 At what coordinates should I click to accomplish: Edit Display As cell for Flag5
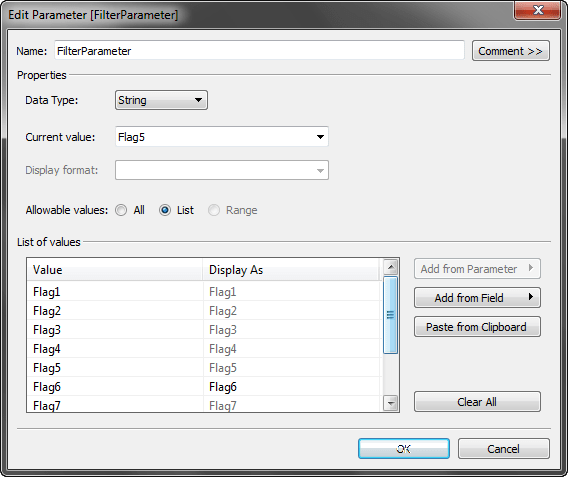pos(292,368)
